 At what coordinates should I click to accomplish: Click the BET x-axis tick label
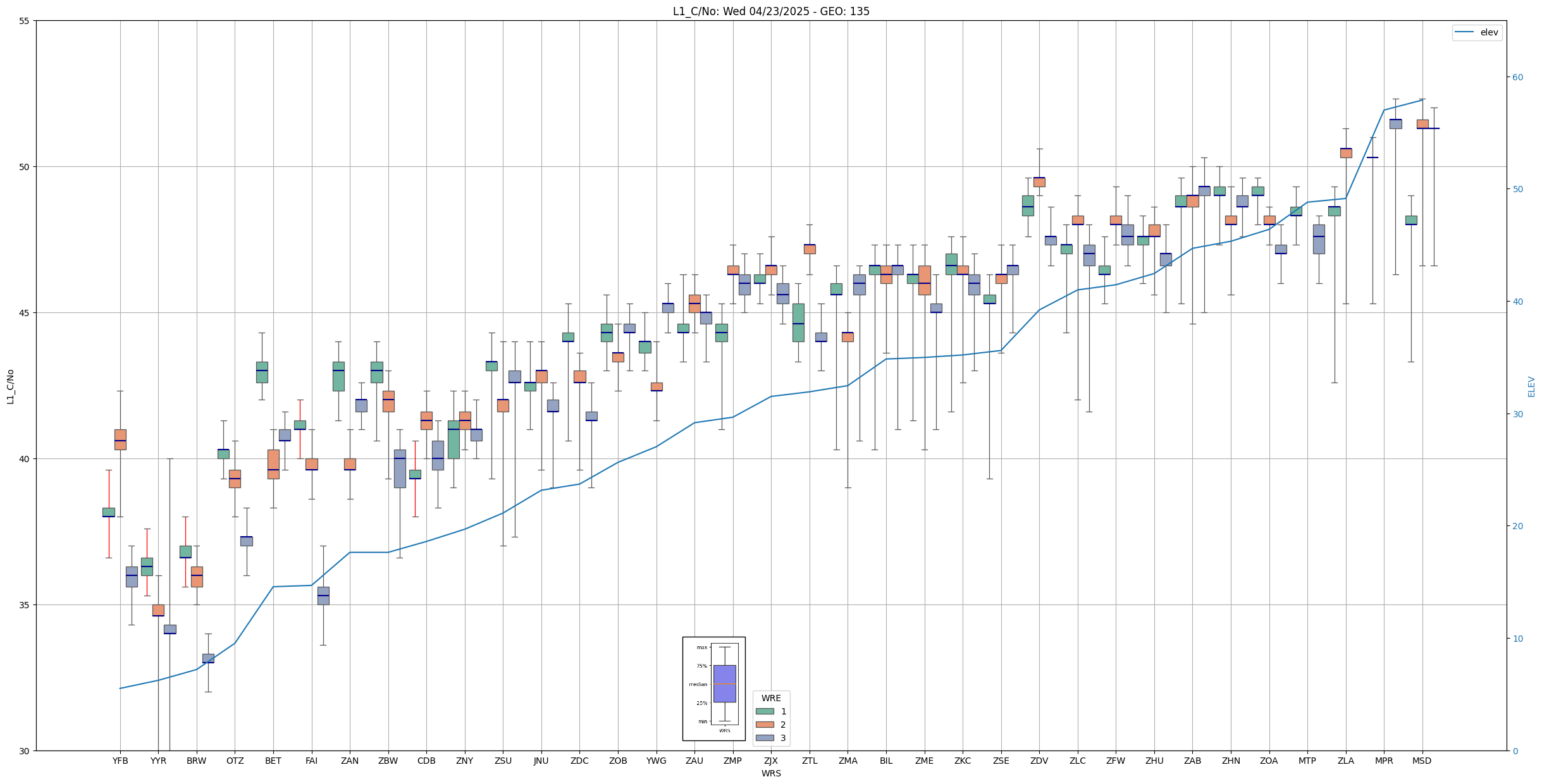click(273, 761)
